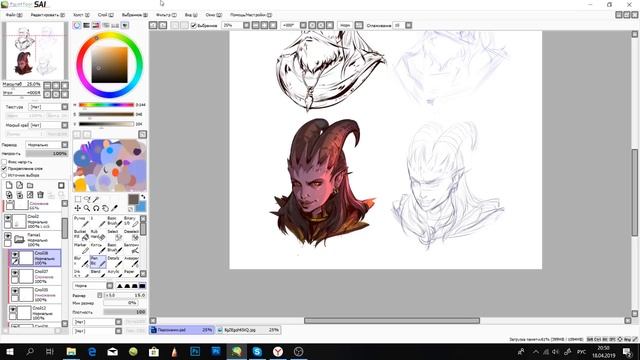
Task: Choose the Blur brush tool
Action: click(81, 262)
